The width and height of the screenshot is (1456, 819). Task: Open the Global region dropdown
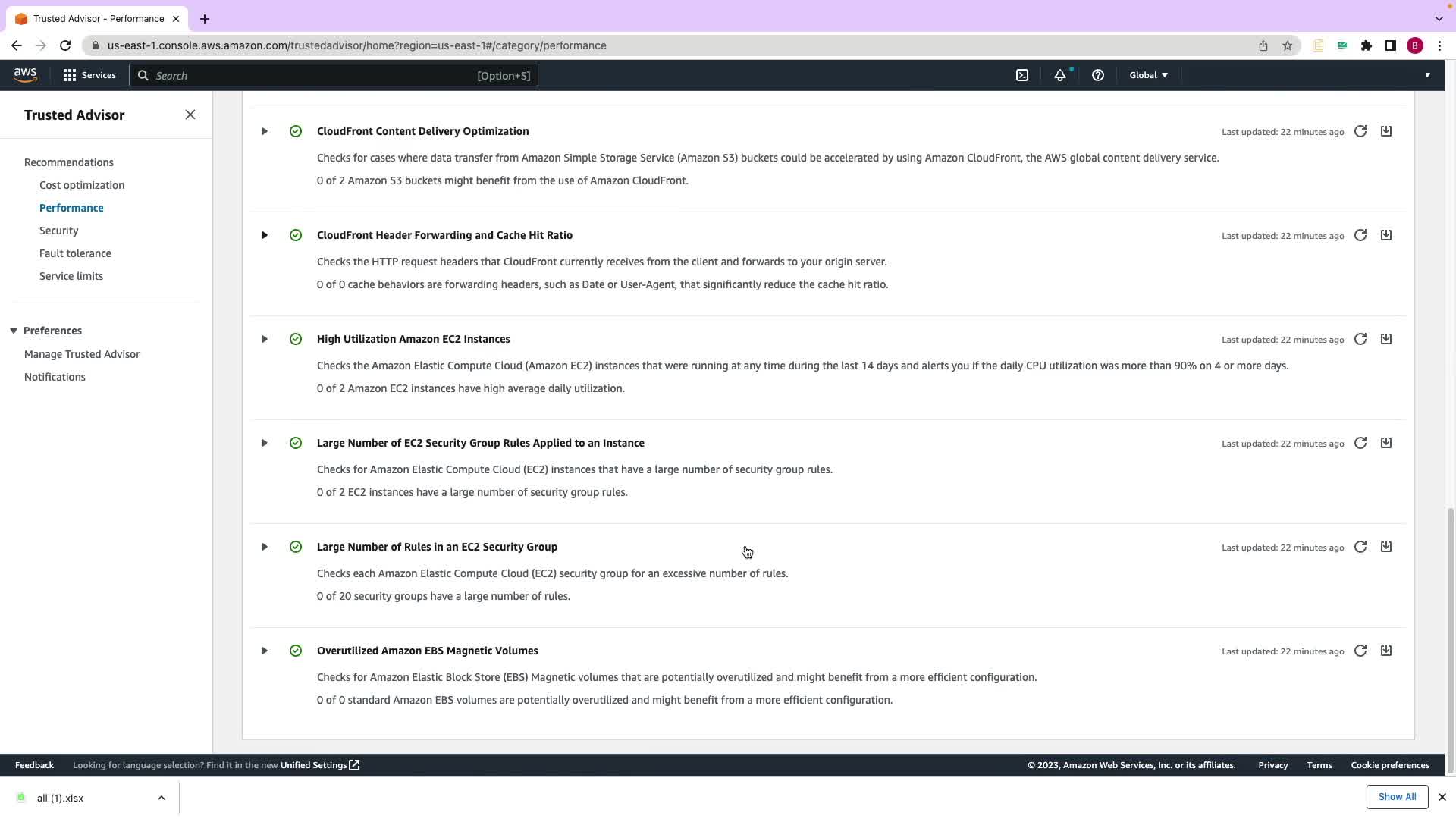click(1148, 75)
